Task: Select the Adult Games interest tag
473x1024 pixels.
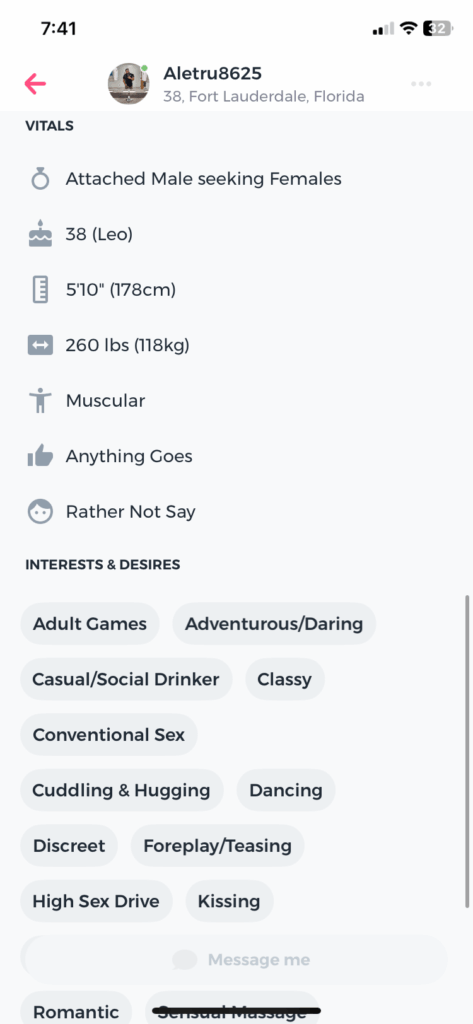Action: click(90, 624)
